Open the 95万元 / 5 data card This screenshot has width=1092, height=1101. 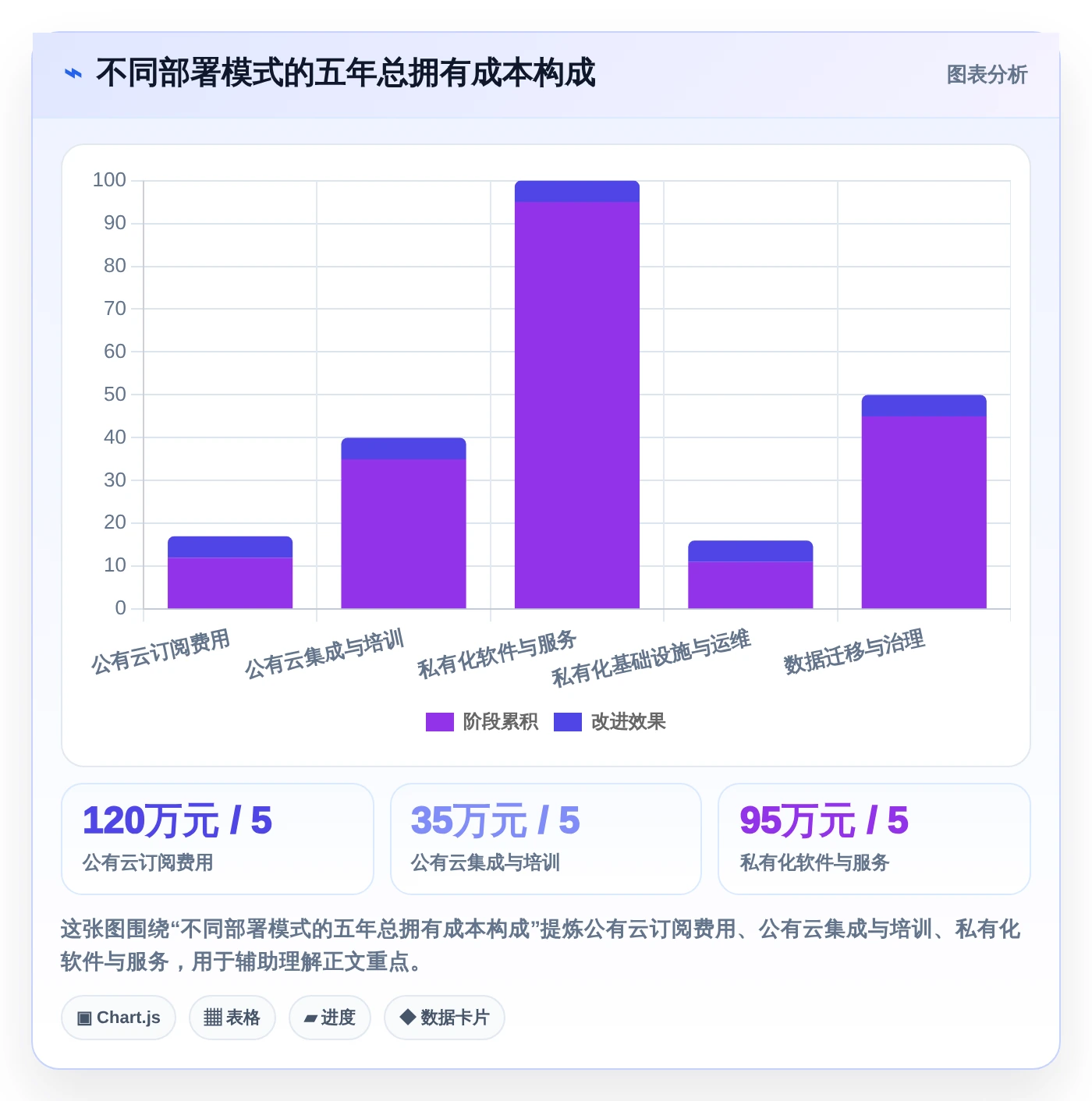pyautogui.click(x=874, y=839)
